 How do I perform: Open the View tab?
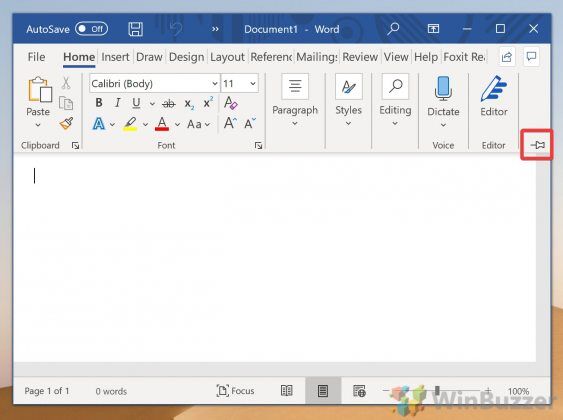396,57
